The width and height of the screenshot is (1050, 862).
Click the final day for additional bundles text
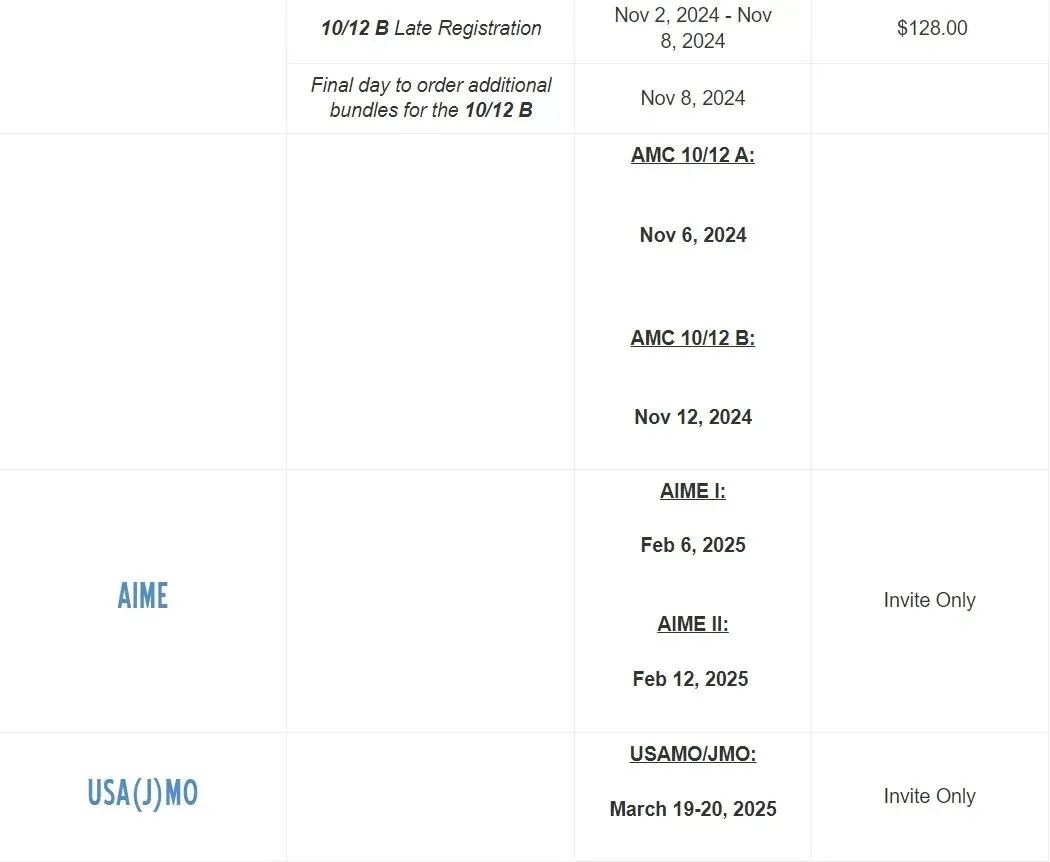(431, 98)
